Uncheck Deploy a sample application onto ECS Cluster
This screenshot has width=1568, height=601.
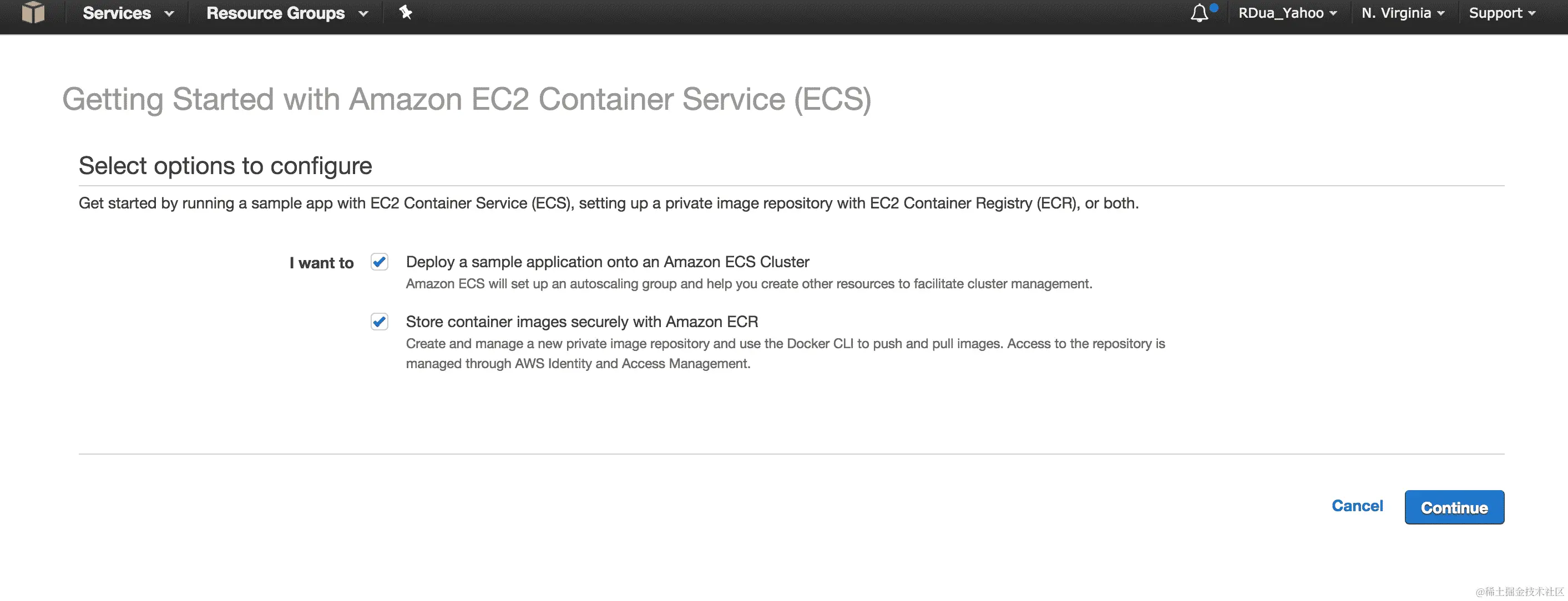[x=379, y=262]
